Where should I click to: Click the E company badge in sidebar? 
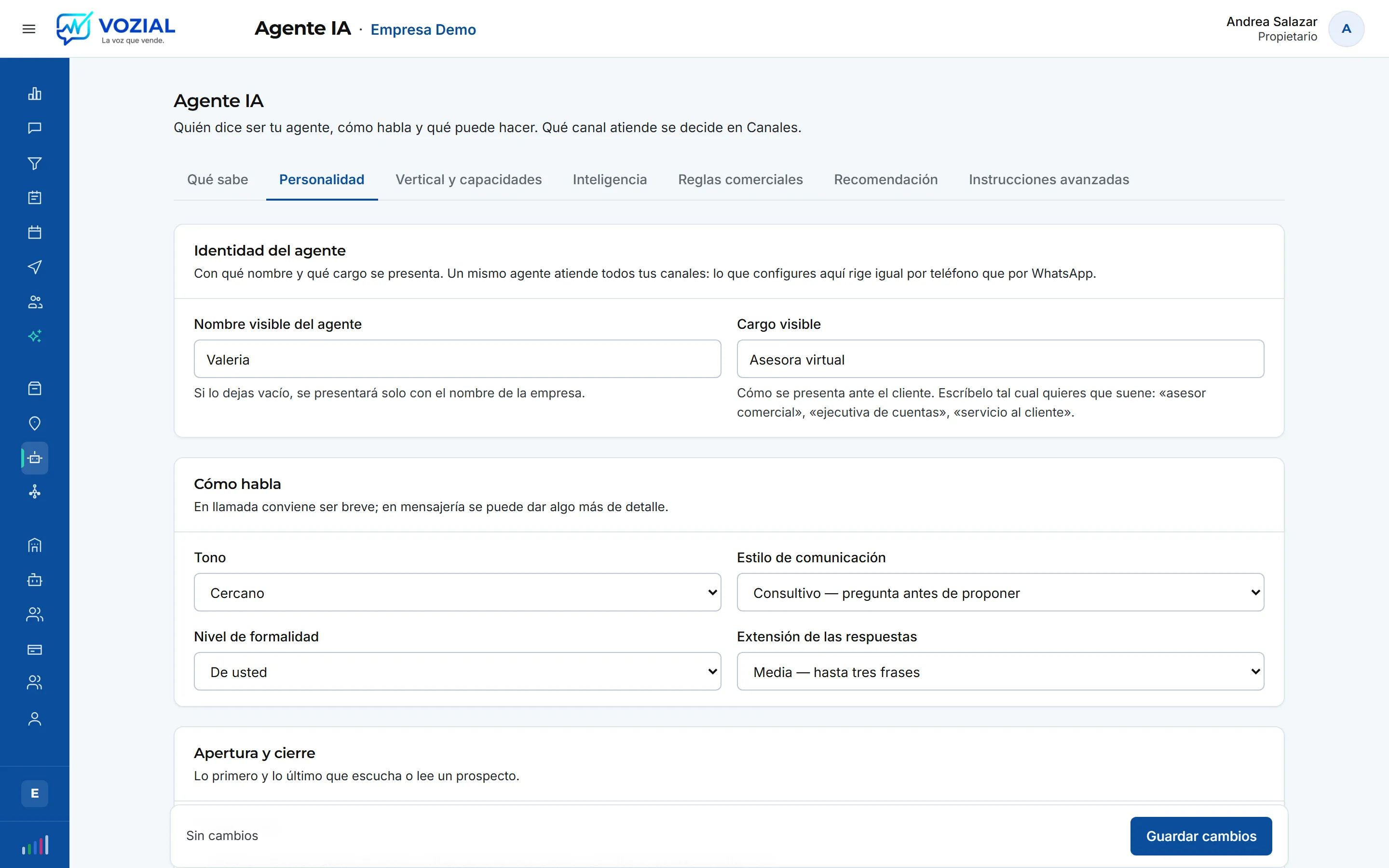point(34,793)
